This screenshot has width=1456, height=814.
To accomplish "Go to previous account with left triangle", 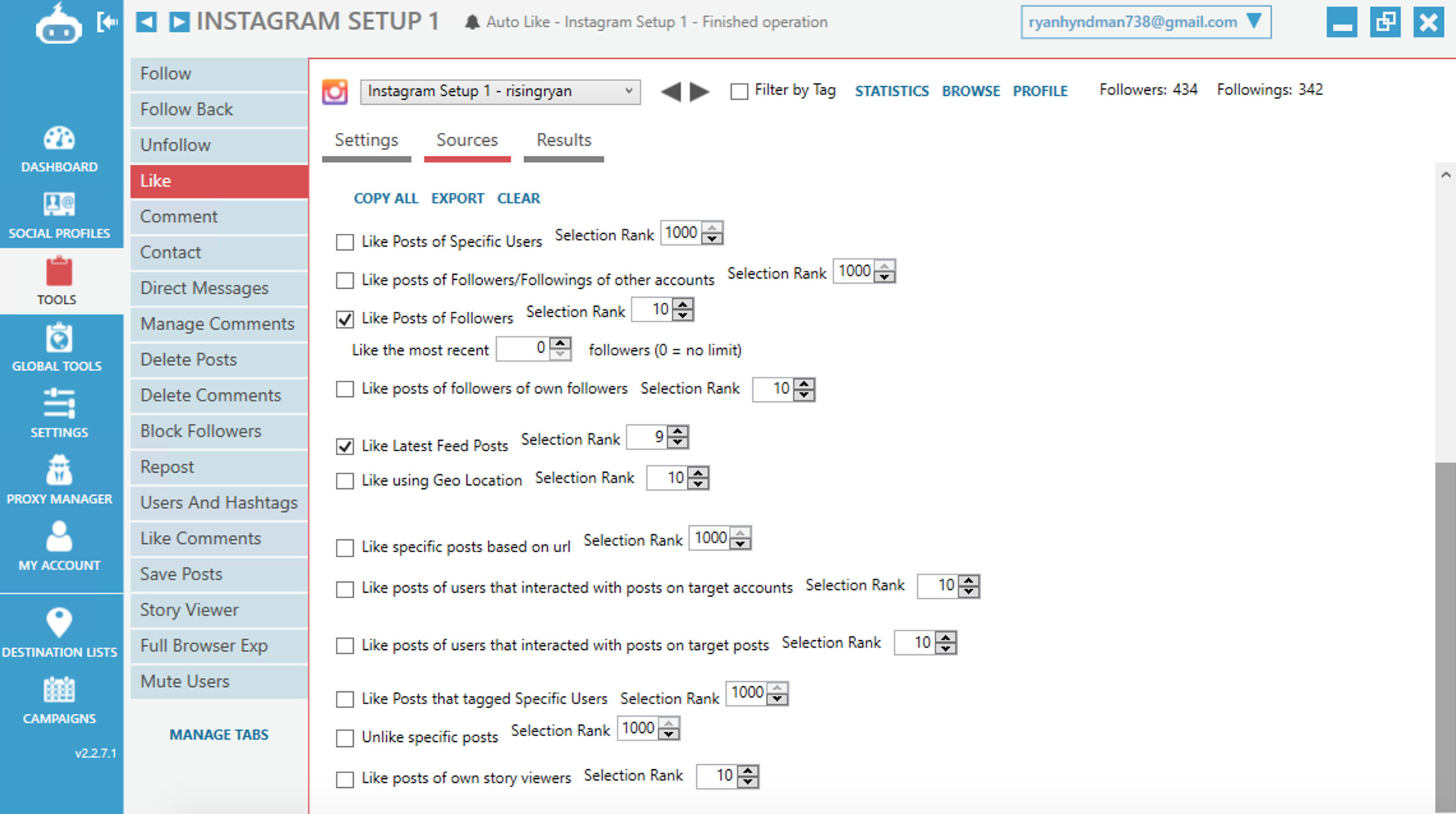I will click(x=671, y=91).
